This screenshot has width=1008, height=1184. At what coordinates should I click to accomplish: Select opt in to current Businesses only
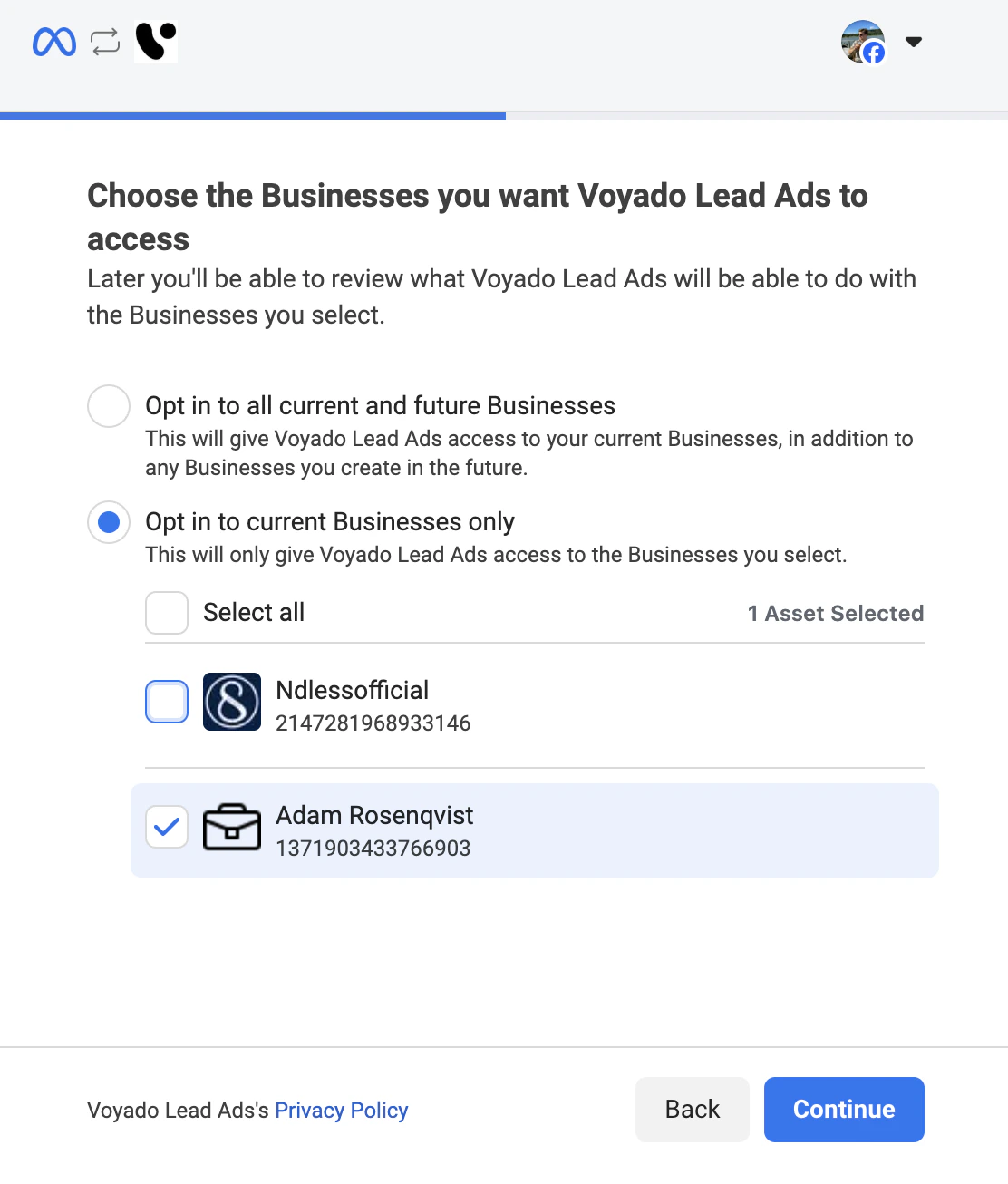coord(108,522)
